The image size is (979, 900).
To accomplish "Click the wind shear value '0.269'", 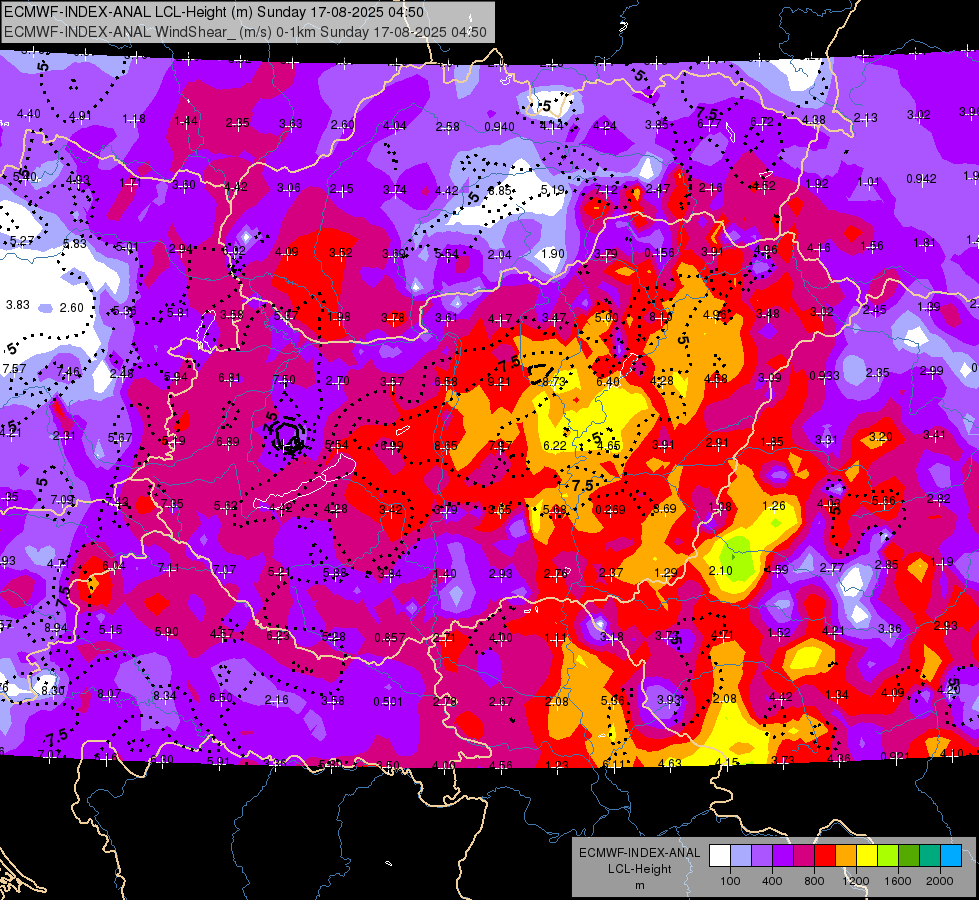I will (610, 510).
